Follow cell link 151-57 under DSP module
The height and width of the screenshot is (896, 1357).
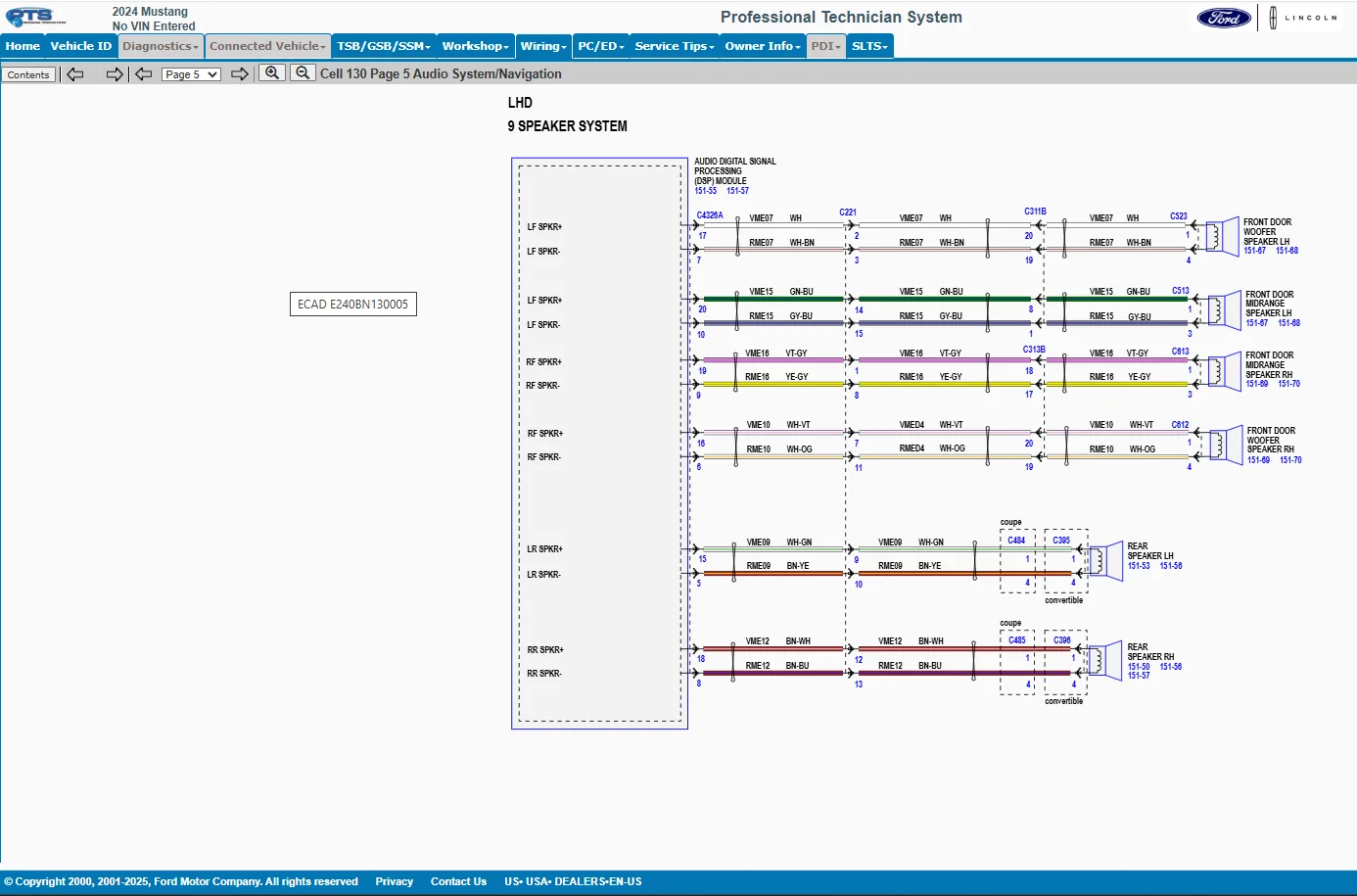pos(738,191)
